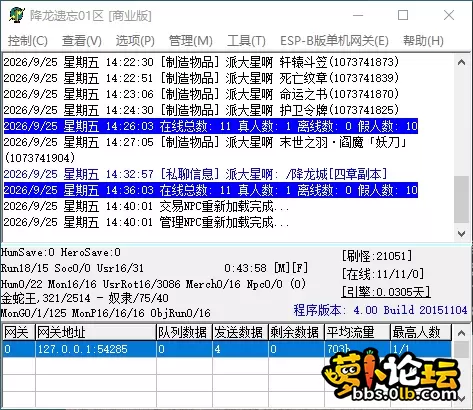Select the log line 护卫令牌(1073741825)

(201, 110)
